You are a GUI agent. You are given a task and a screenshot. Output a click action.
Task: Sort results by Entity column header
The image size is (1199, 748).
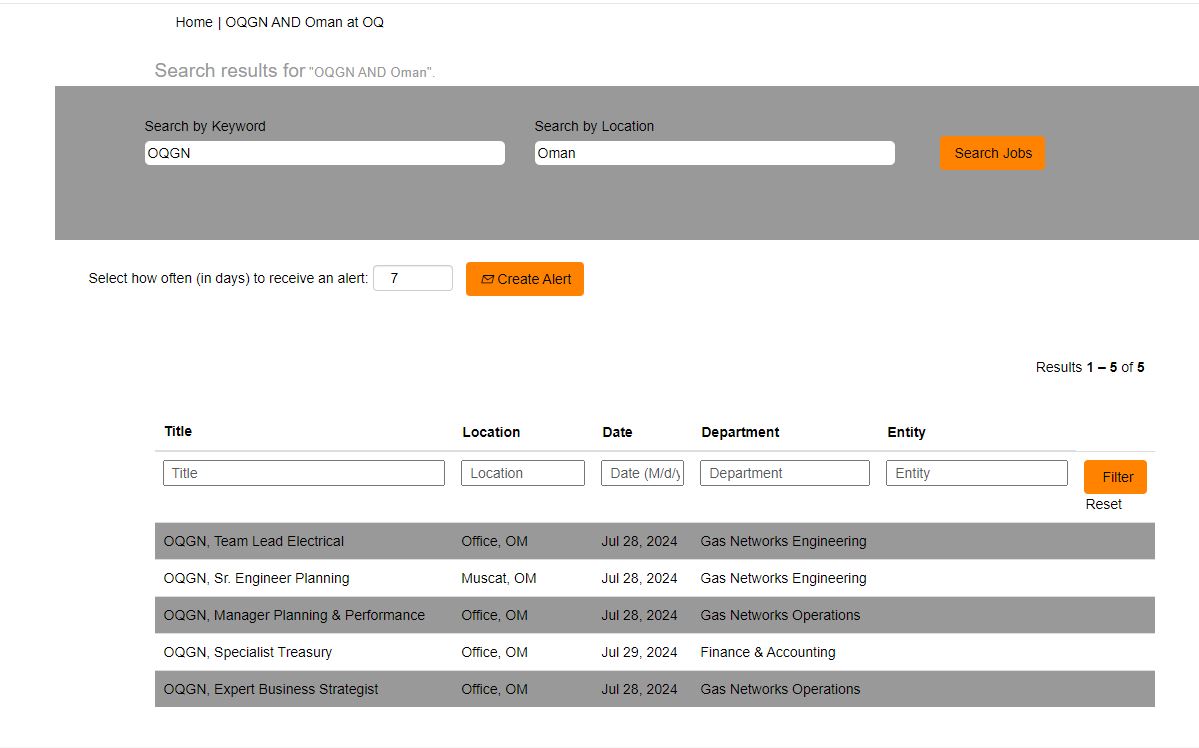point(906,432)
